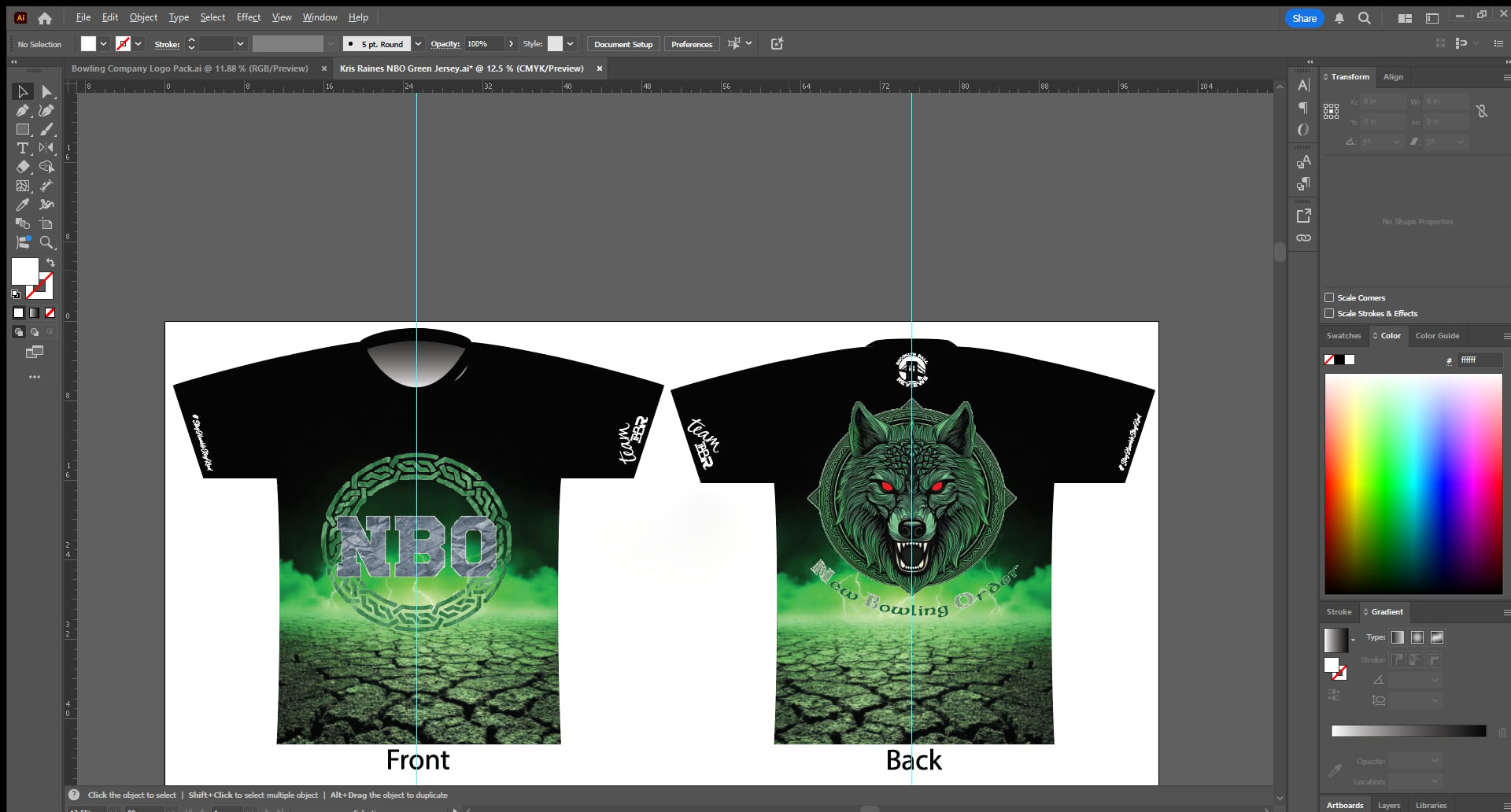Select the Zoom tool magnifier

coord(46,242)
